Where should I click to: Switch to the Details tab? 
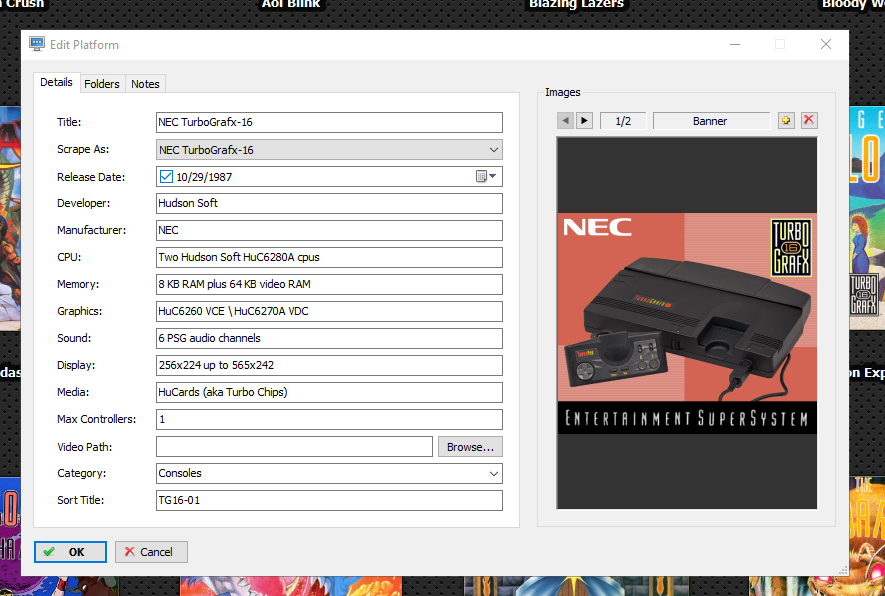56,82
